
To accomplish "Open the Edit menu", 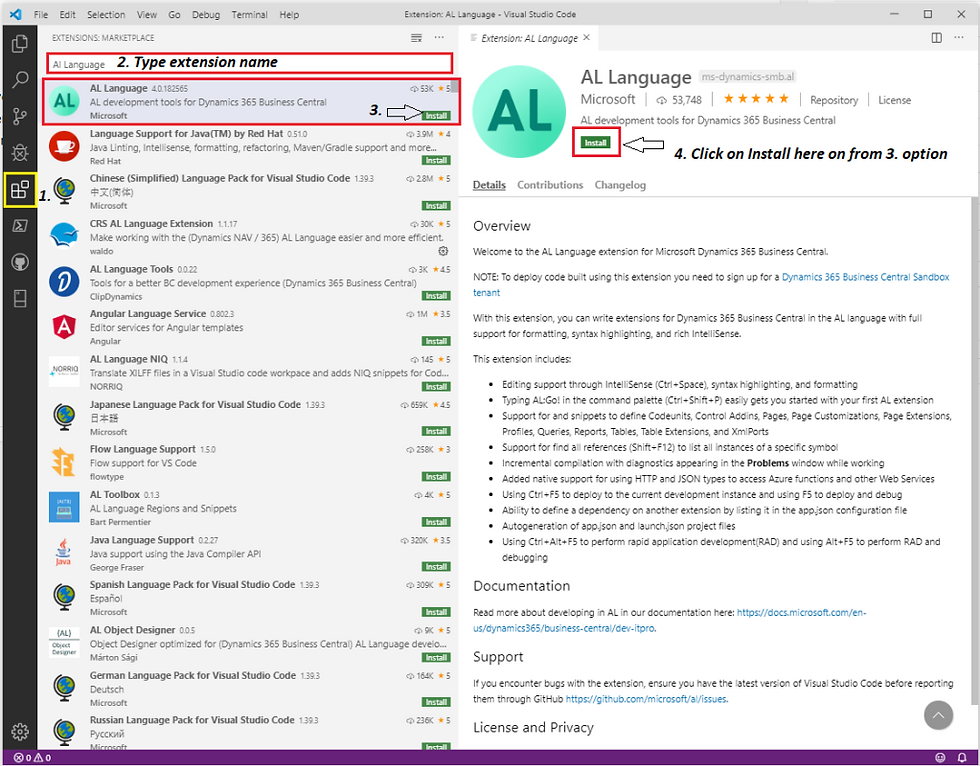I will (x=68, y=14).
